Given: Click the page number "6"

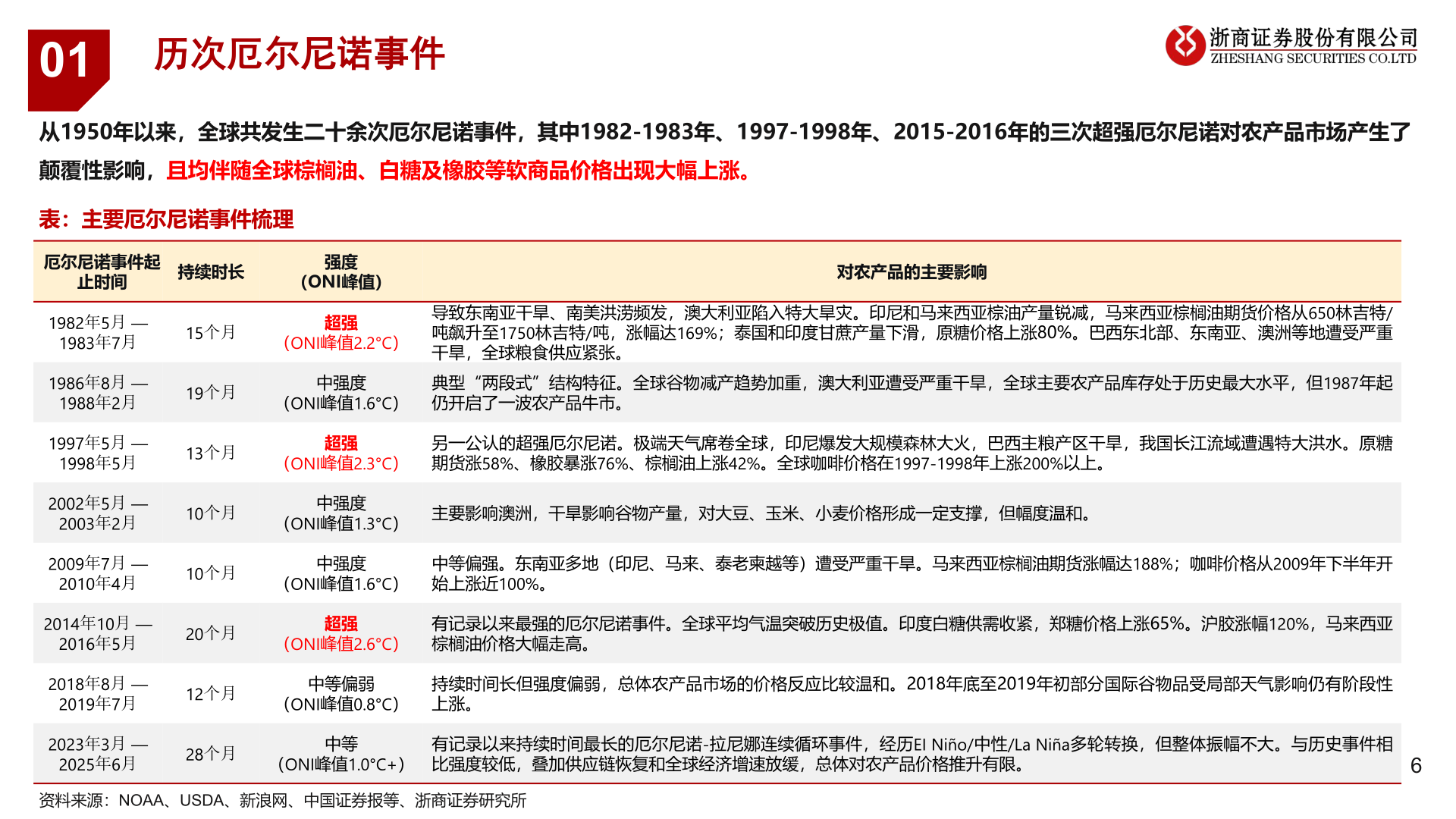Looking at the screenshot, I should [x=1416, y=766].
